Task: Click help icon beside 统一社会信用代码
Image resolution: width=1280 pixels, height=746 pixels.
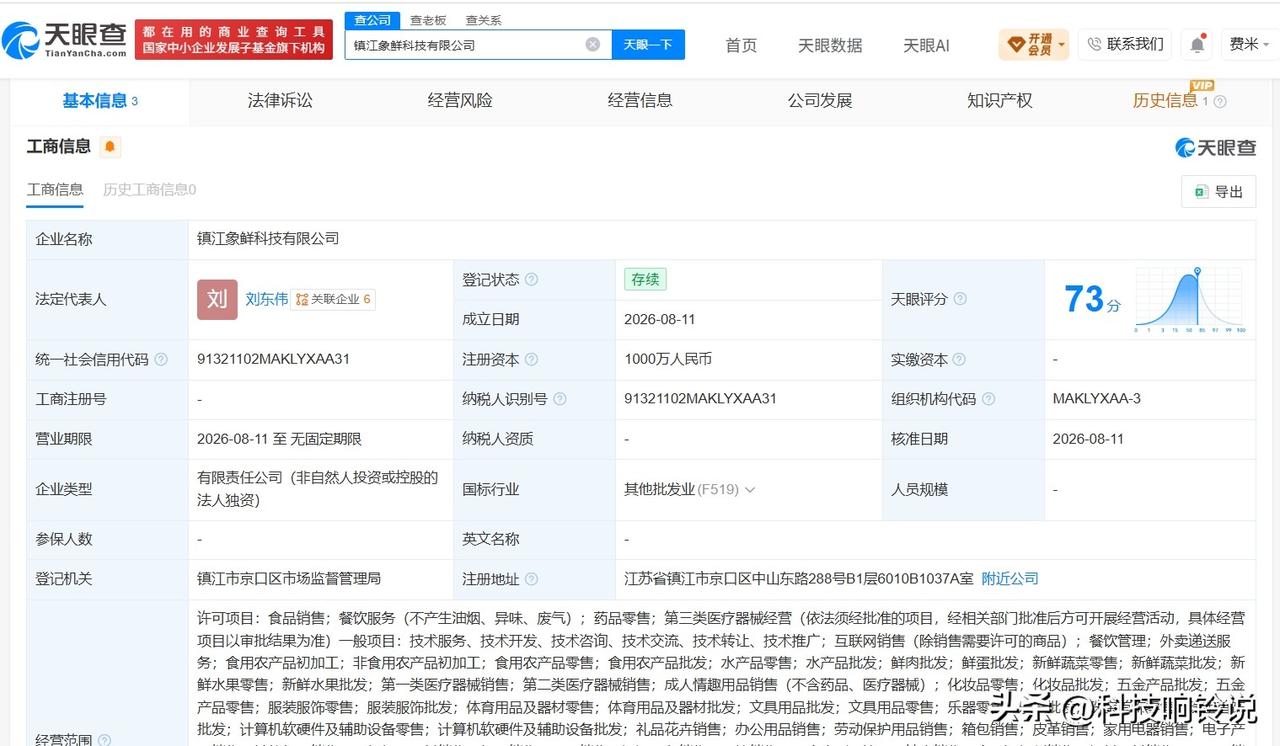Action: click(161, 359)
